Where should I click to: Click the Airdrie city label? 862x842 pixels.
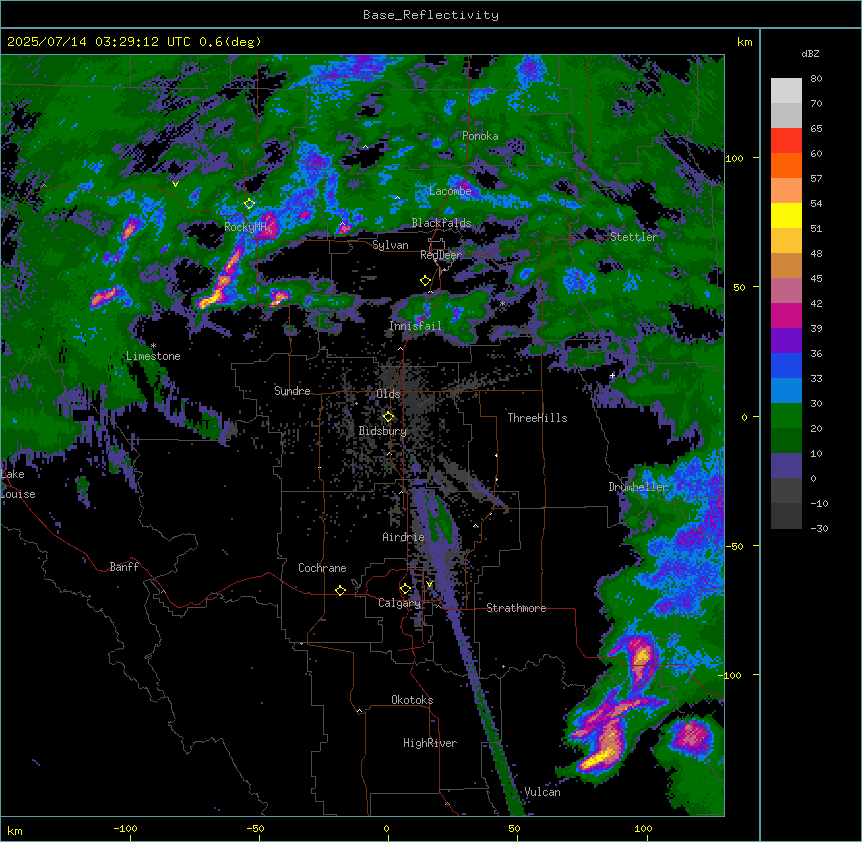pyautogui.click(x=403, y=537)
